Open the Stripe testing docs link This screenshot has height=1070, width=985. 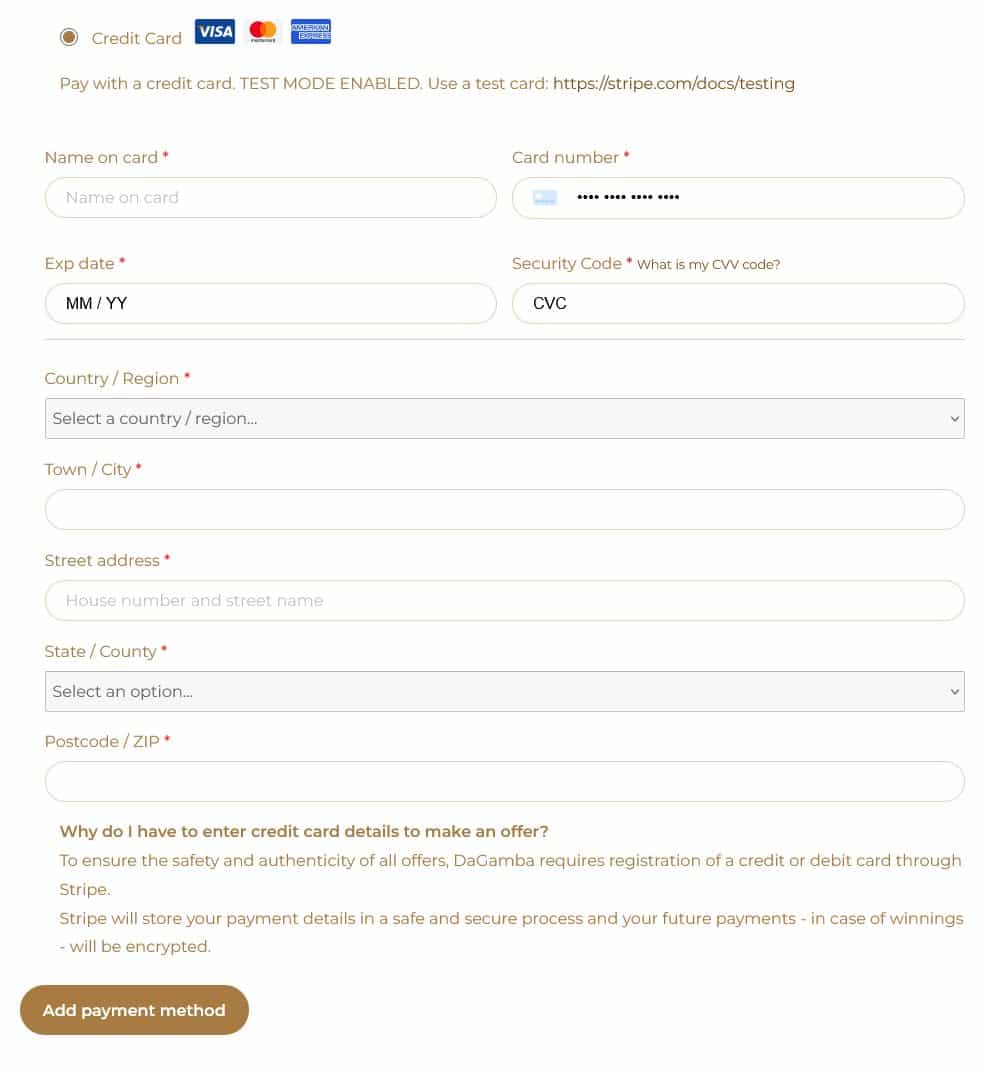673,84
